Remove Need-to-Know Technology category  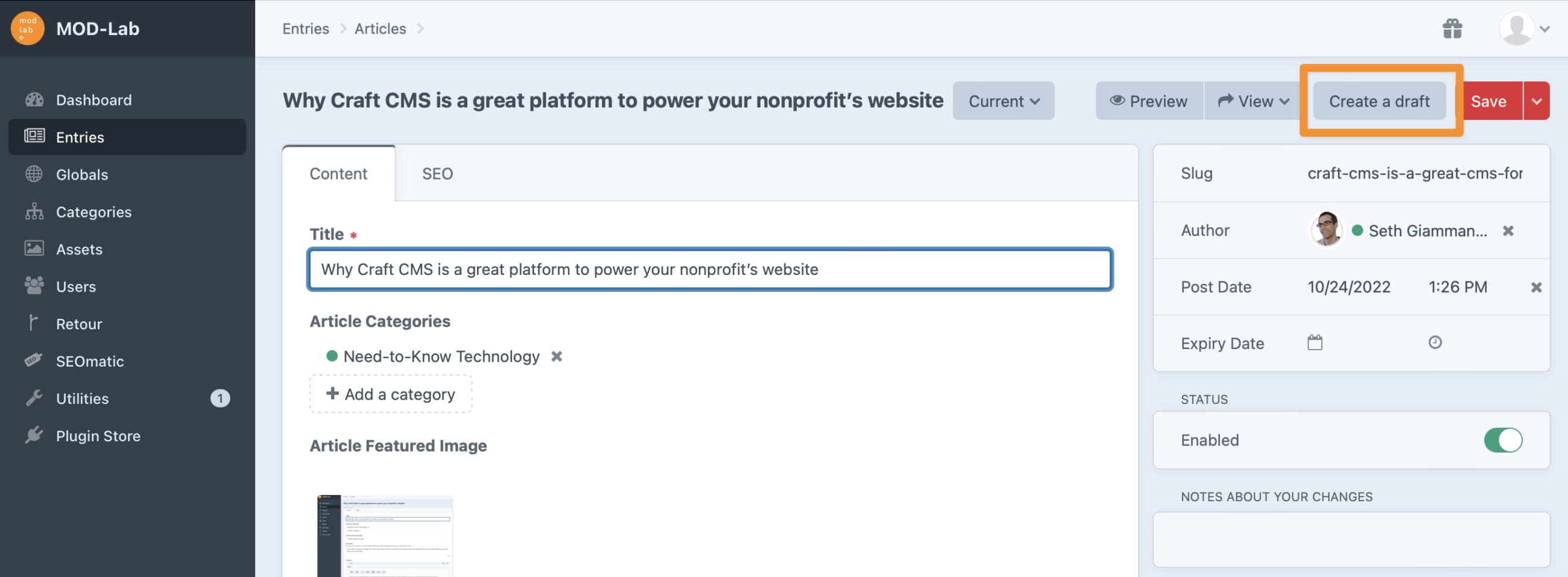pyautogui.click(x=557, y=357)
